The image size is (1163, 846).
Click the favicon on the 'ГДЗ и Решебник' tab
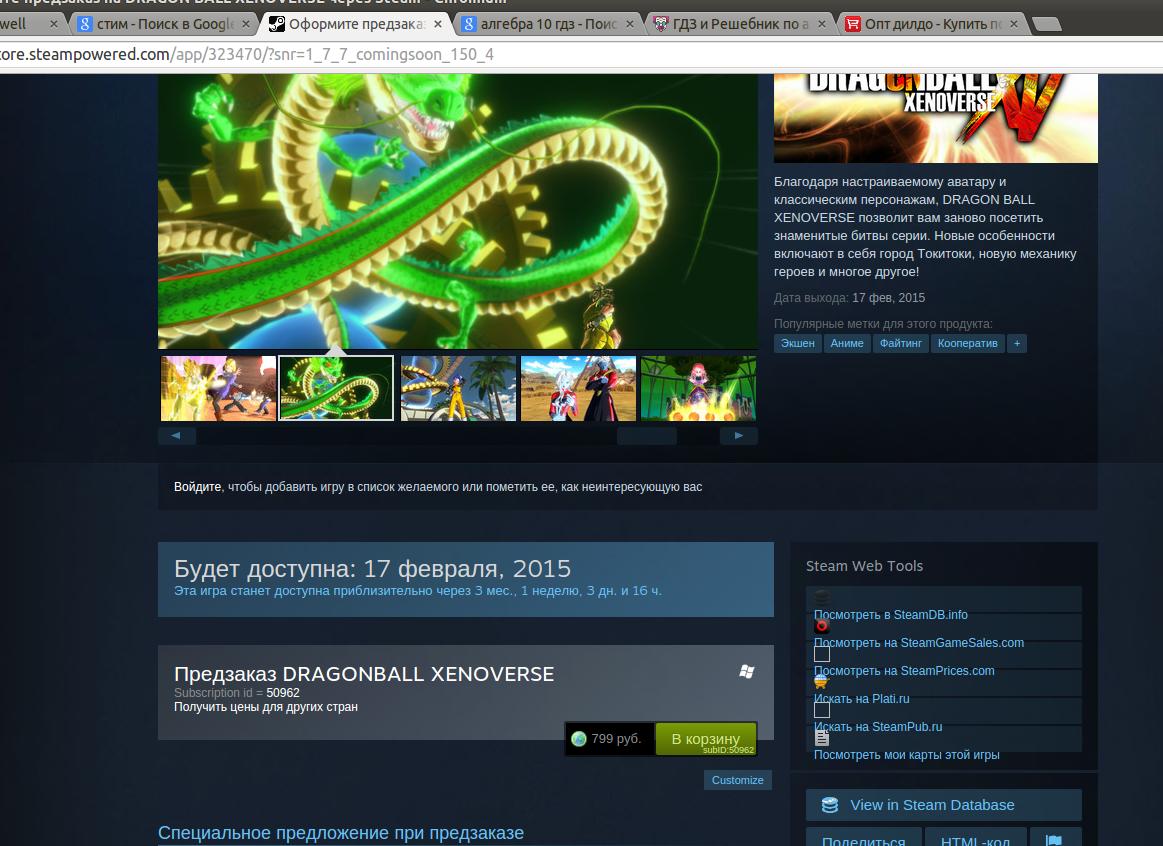coord(660,24)
